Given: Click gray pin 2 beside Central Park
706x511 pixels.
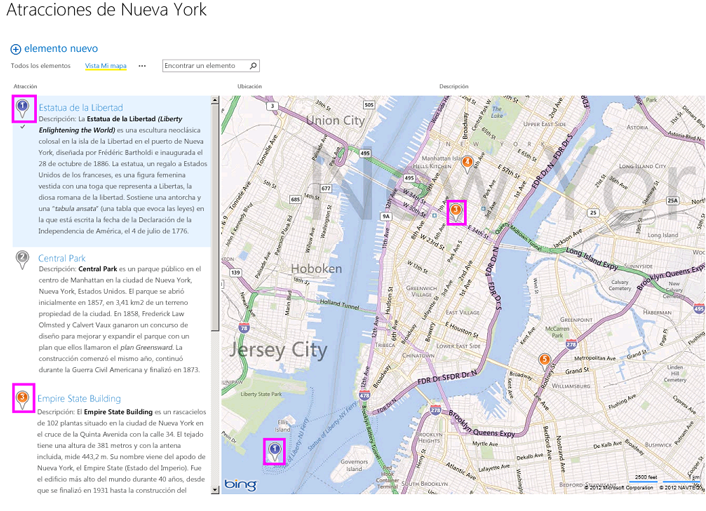Looking at the screenshot, I should point(22,260).
